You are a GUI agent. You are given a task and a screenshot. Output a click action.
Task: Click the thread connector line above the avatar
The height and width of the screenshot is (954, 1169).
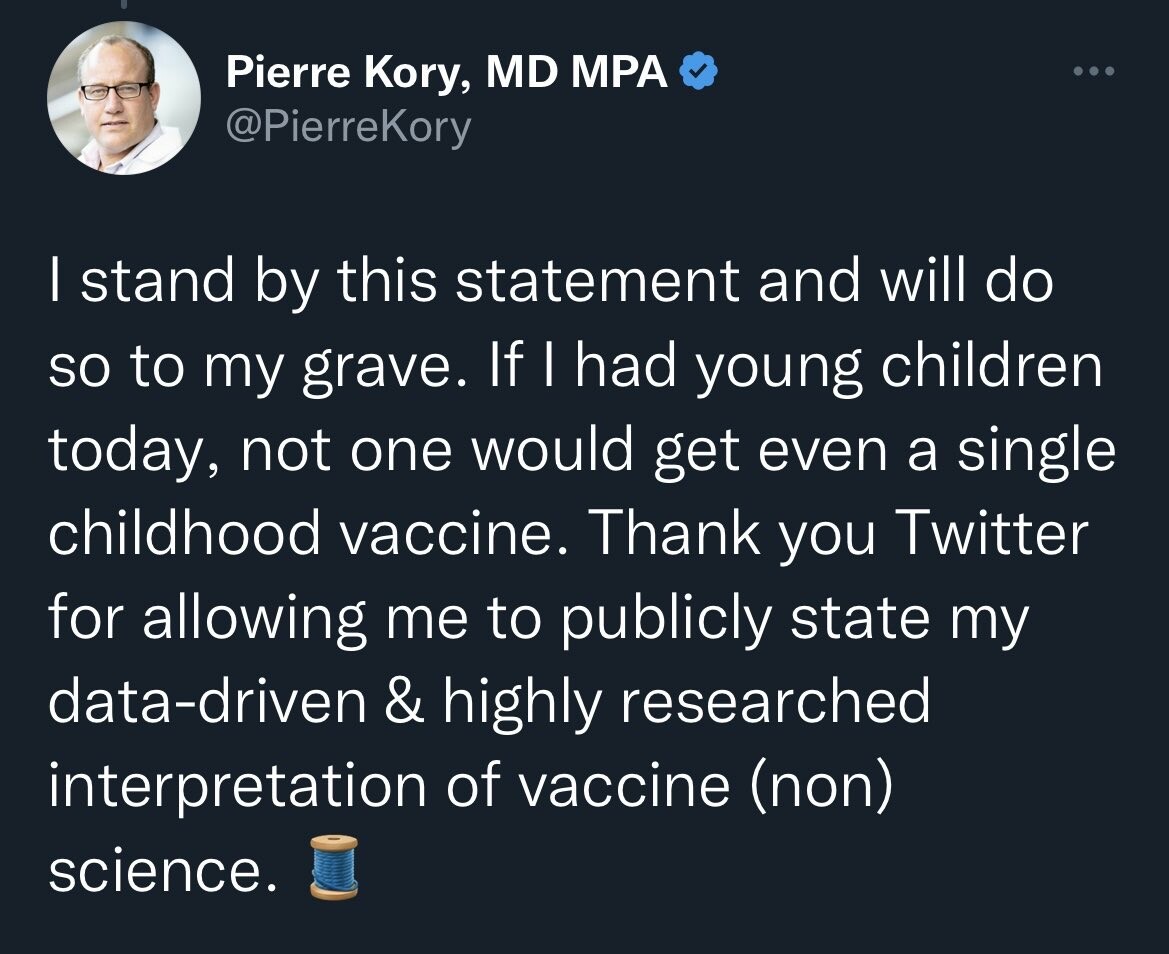(122, 6)
